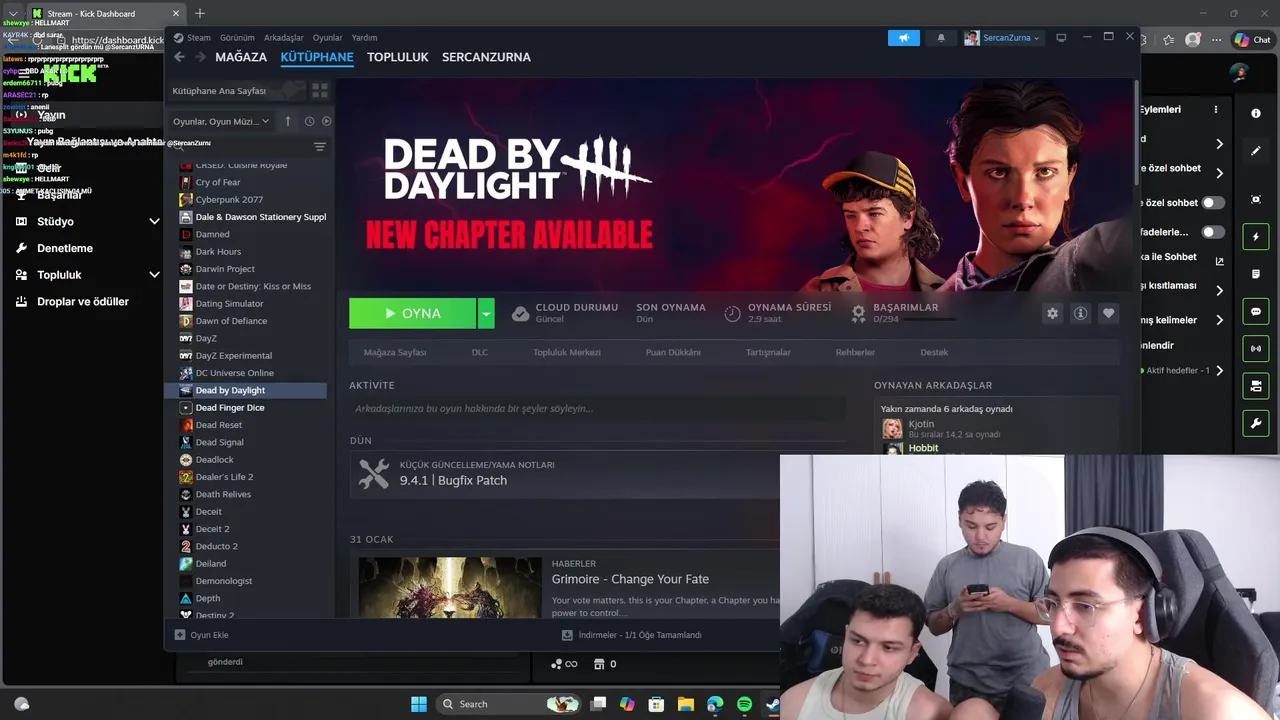1280x720 pixels.
Task: Open advanced library filter options icon
Action: pos(320,147)
